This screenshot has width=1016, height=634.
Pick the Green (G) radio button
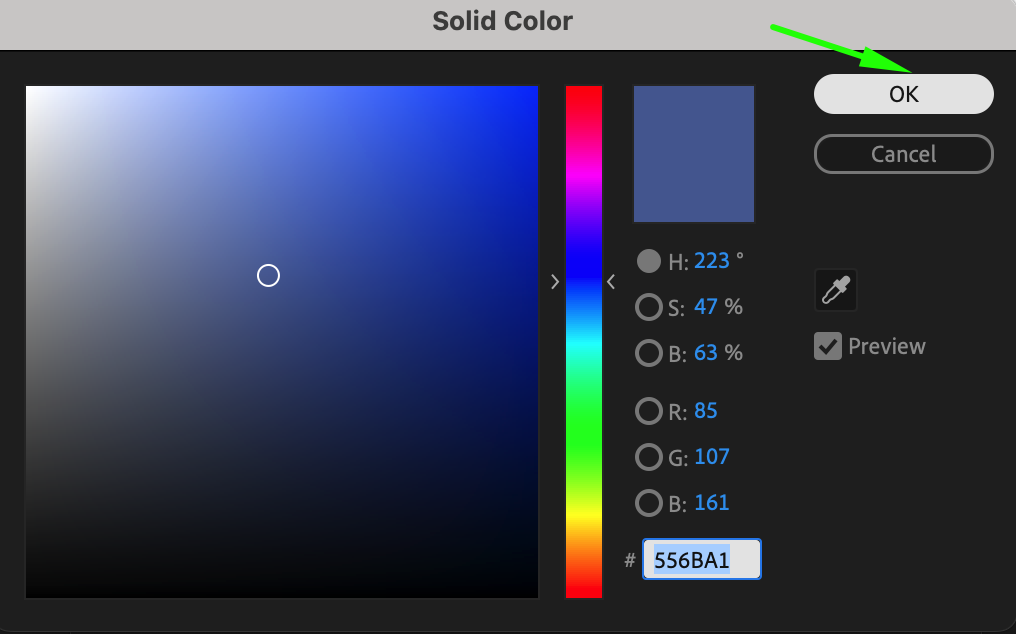point(649,457)
